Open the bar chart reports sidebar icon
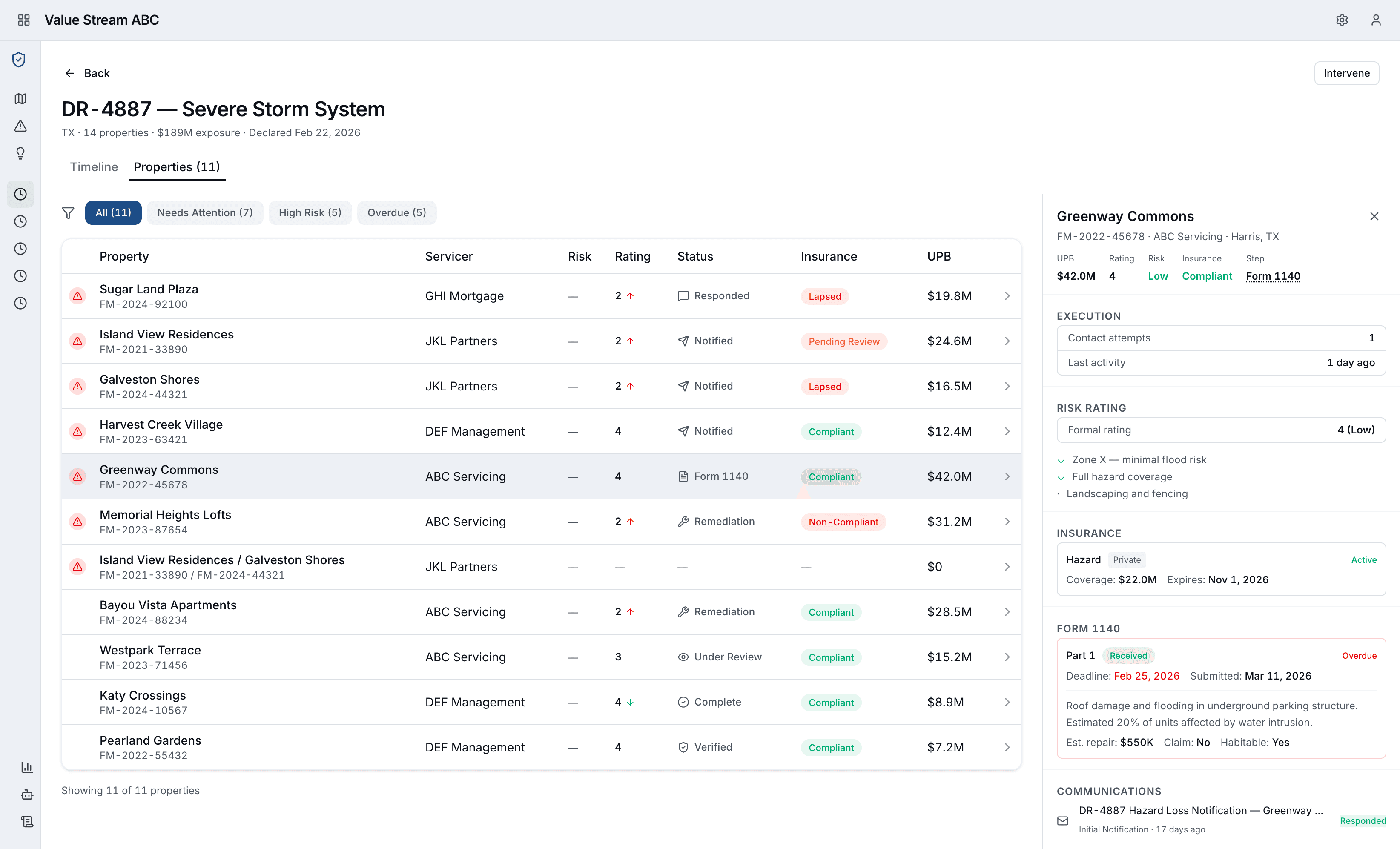The width and height of the screenshot is (1400, 849). tap(27, 767)
